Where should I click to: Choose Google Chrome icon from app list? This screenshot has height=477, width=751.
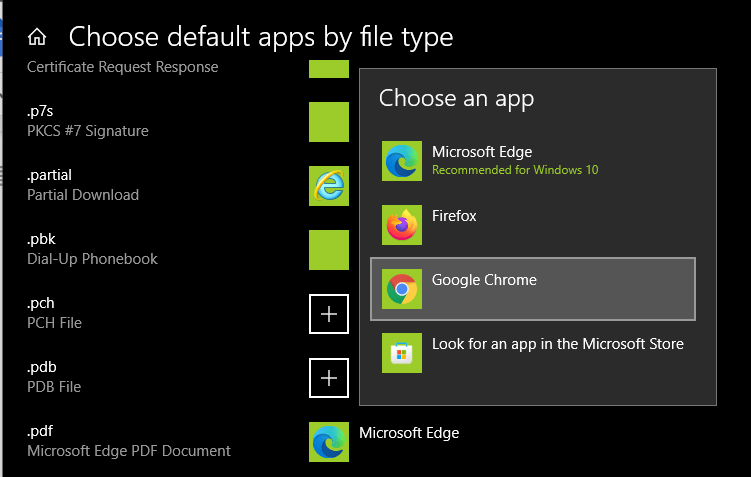401,289
